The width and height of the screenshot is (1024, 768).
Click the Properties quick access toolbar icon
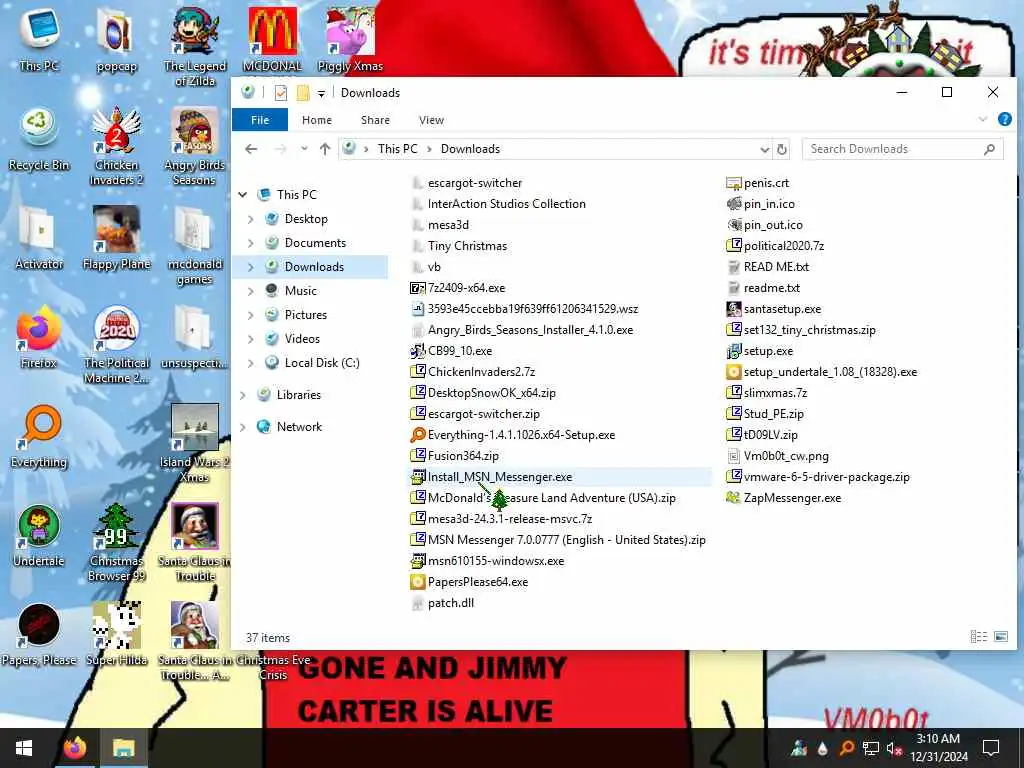pos(281,93)
